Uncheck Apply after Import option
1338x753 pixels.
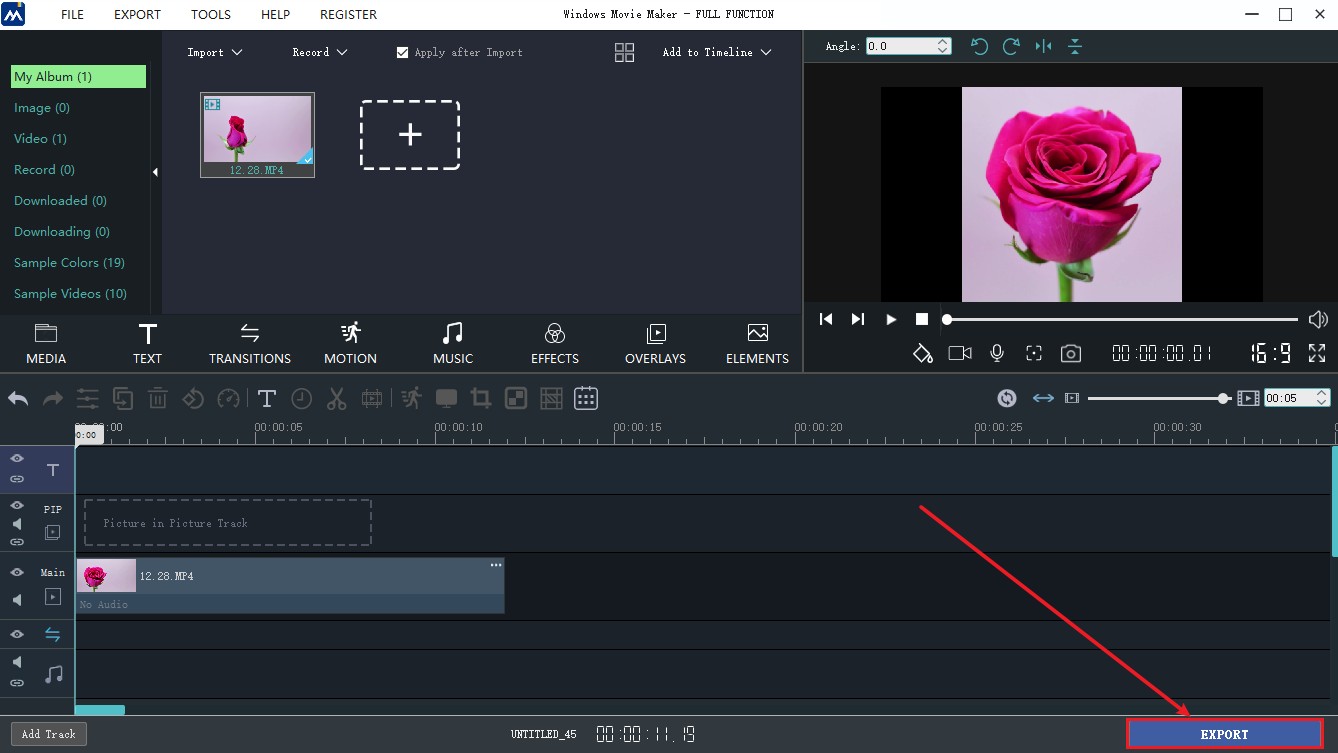pos(402,52)
